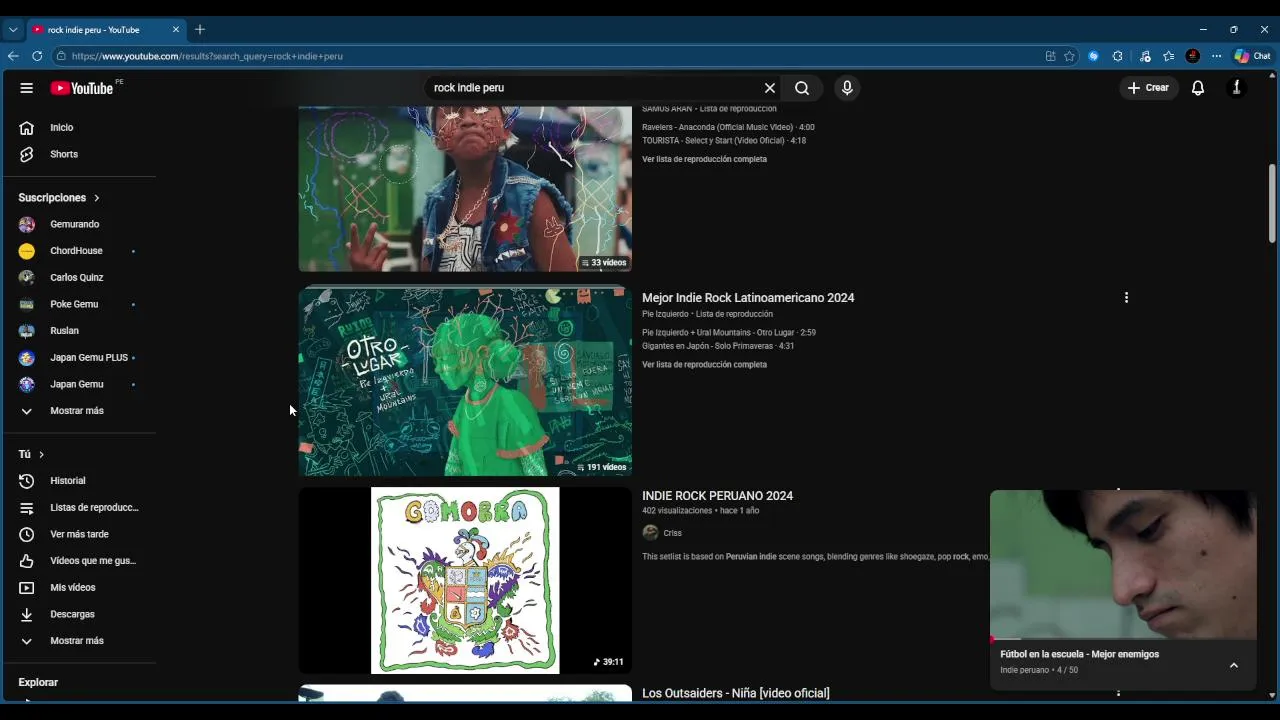Click the browser address bar URL
This screenshot has width=1280, height=720.
pos(207,56)
